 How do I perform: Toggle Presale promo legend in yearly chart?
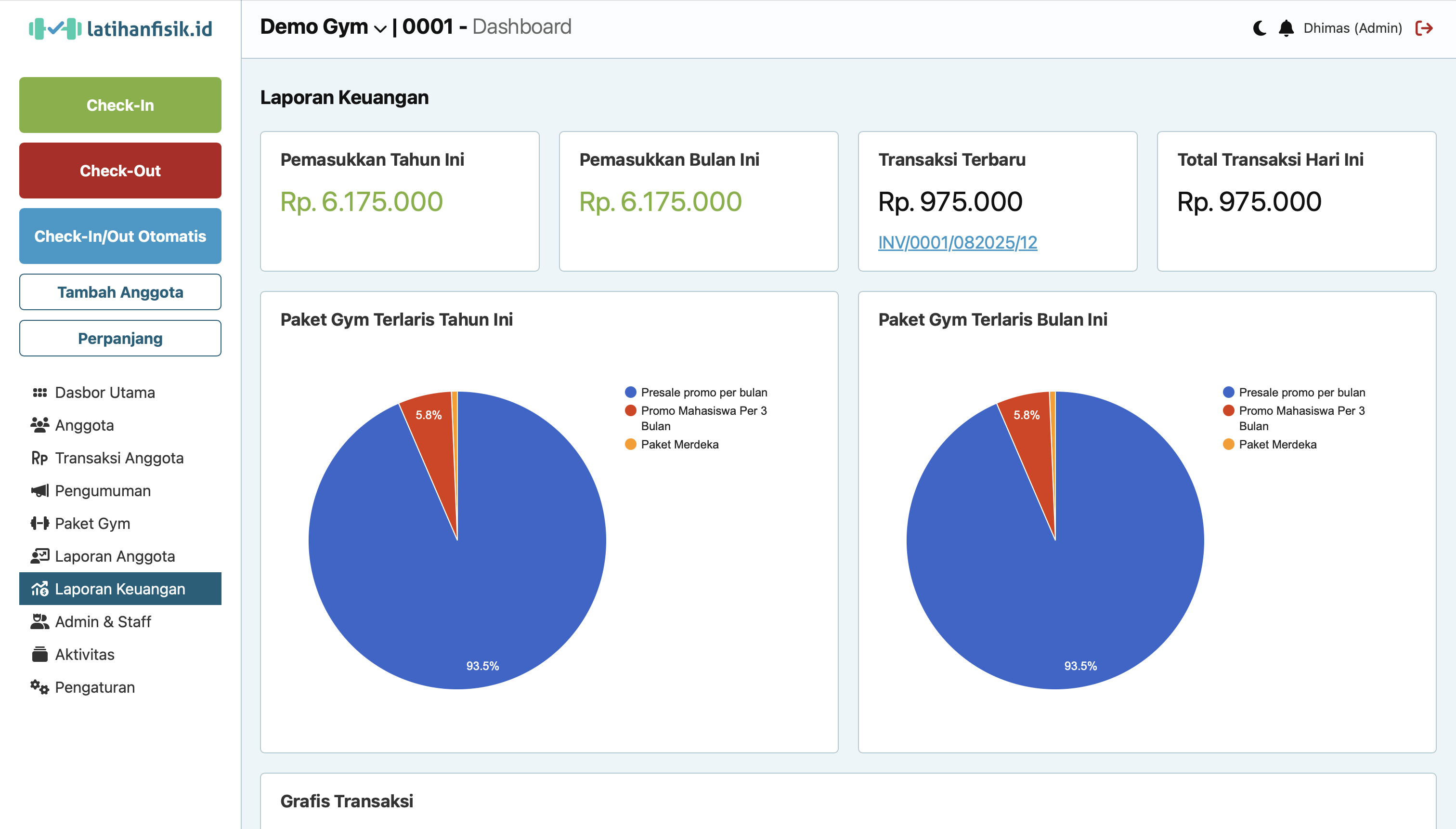coord(703,392)
